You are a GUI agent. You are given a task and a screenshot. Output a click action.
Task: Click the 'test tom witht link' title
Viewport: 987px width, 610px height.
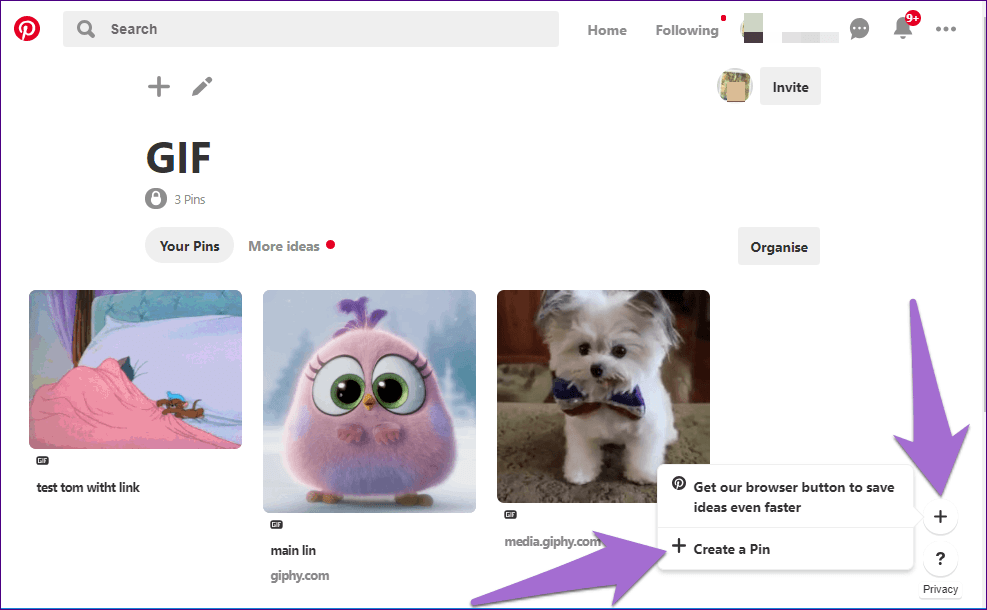(x=88, y=487)
